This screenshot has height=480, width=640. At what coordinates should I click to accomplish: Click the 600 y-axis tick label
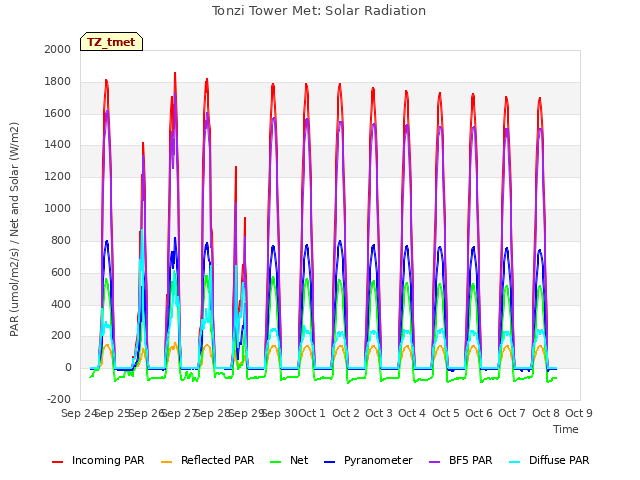coord(61,273)
